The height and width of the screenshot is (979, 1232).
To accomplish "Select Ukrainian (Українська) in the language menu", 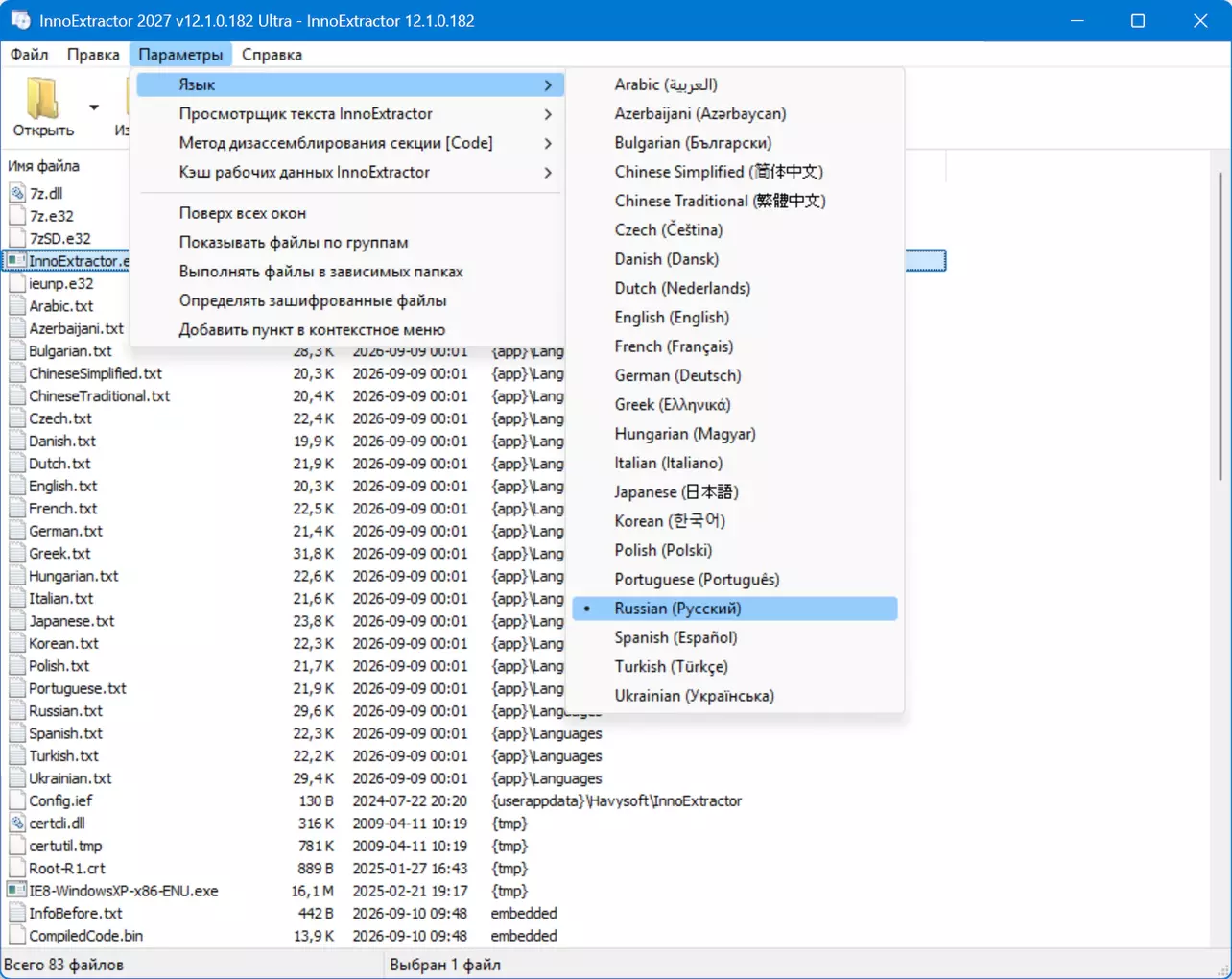I will pos(735,696).
